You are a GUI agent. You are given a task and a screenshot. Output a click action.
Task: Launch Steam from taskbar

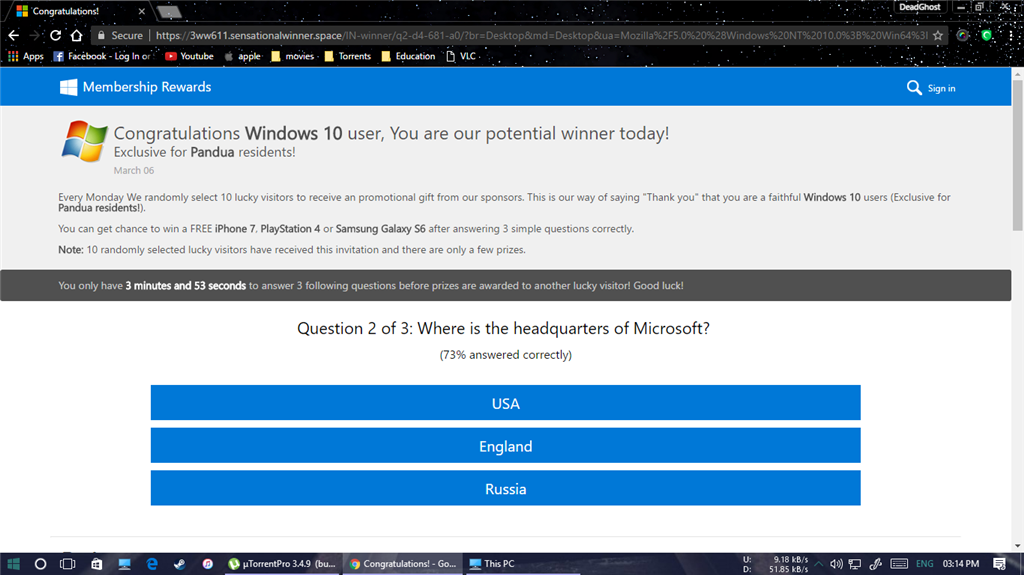point(180,564)
